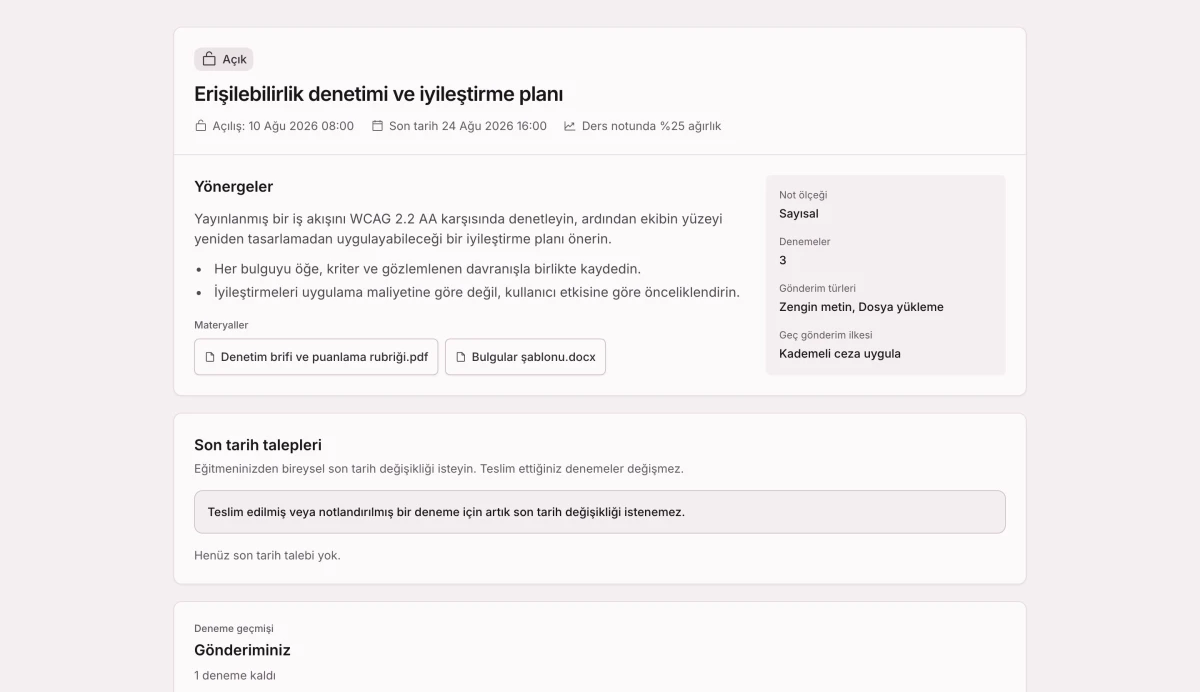Click the bullet starting with Her bulguyu öğe

tap(427, 269)
